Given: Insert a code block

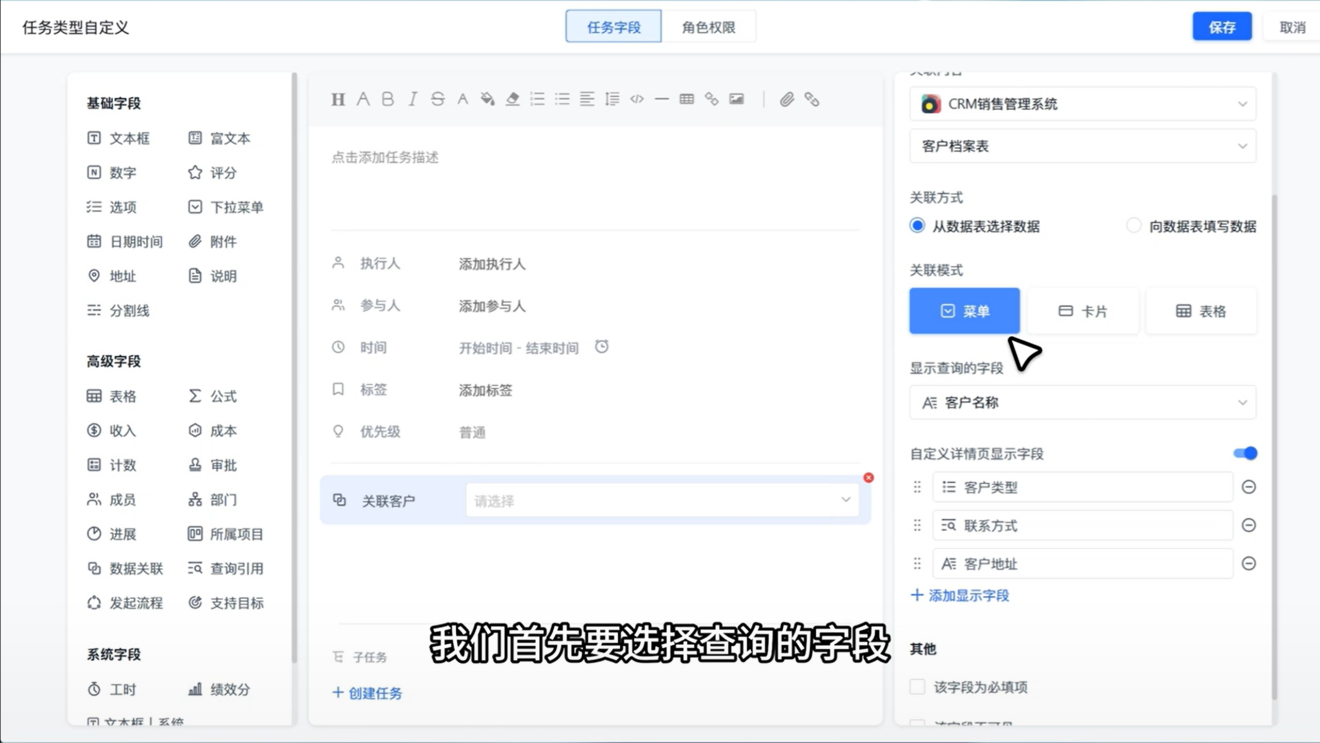Looking at the screenshot, I should pyautogui.click(x=637, y=99).
